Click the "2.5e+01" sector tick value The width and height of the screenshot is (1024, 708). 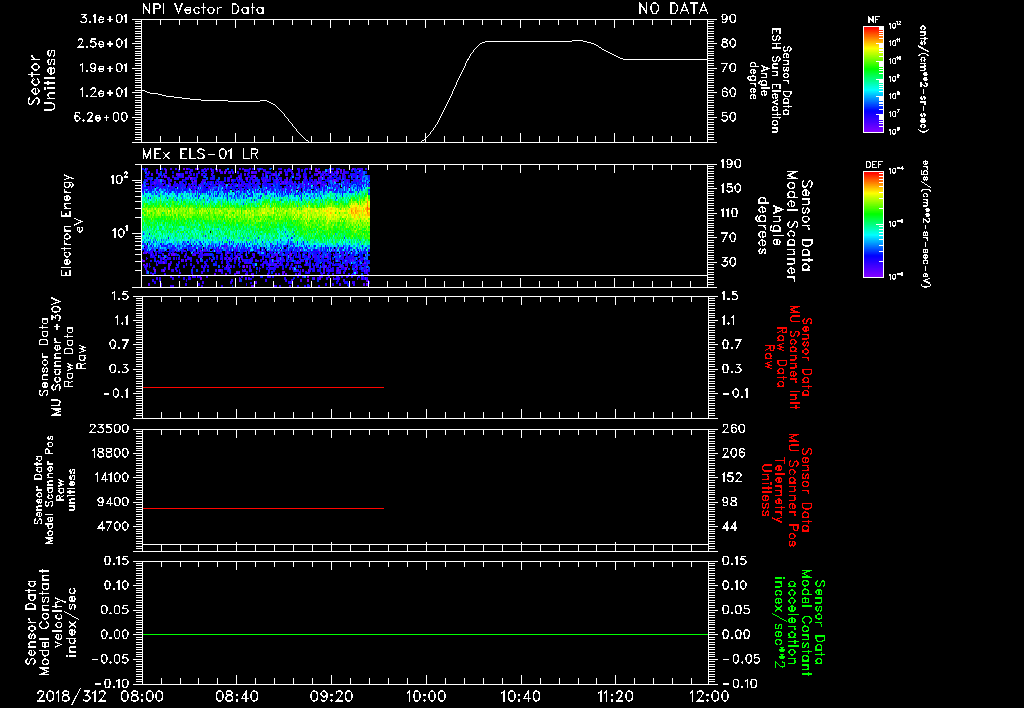click(x=104, y=43)
